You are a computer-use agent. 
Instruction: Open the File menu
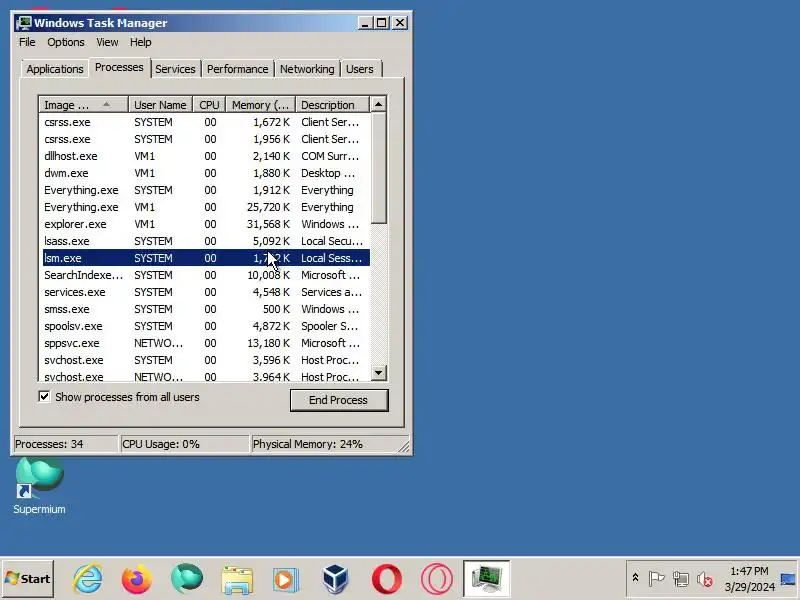click(x=27, y=42)
